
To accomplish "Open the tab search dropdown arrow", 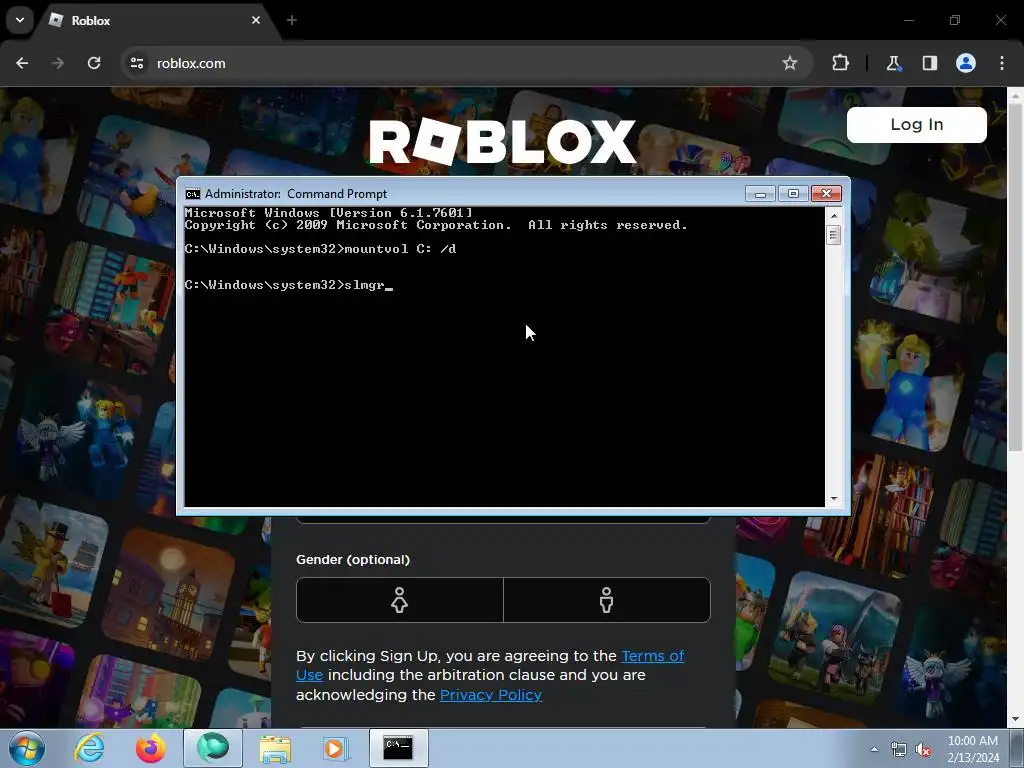I will [20, 20].
